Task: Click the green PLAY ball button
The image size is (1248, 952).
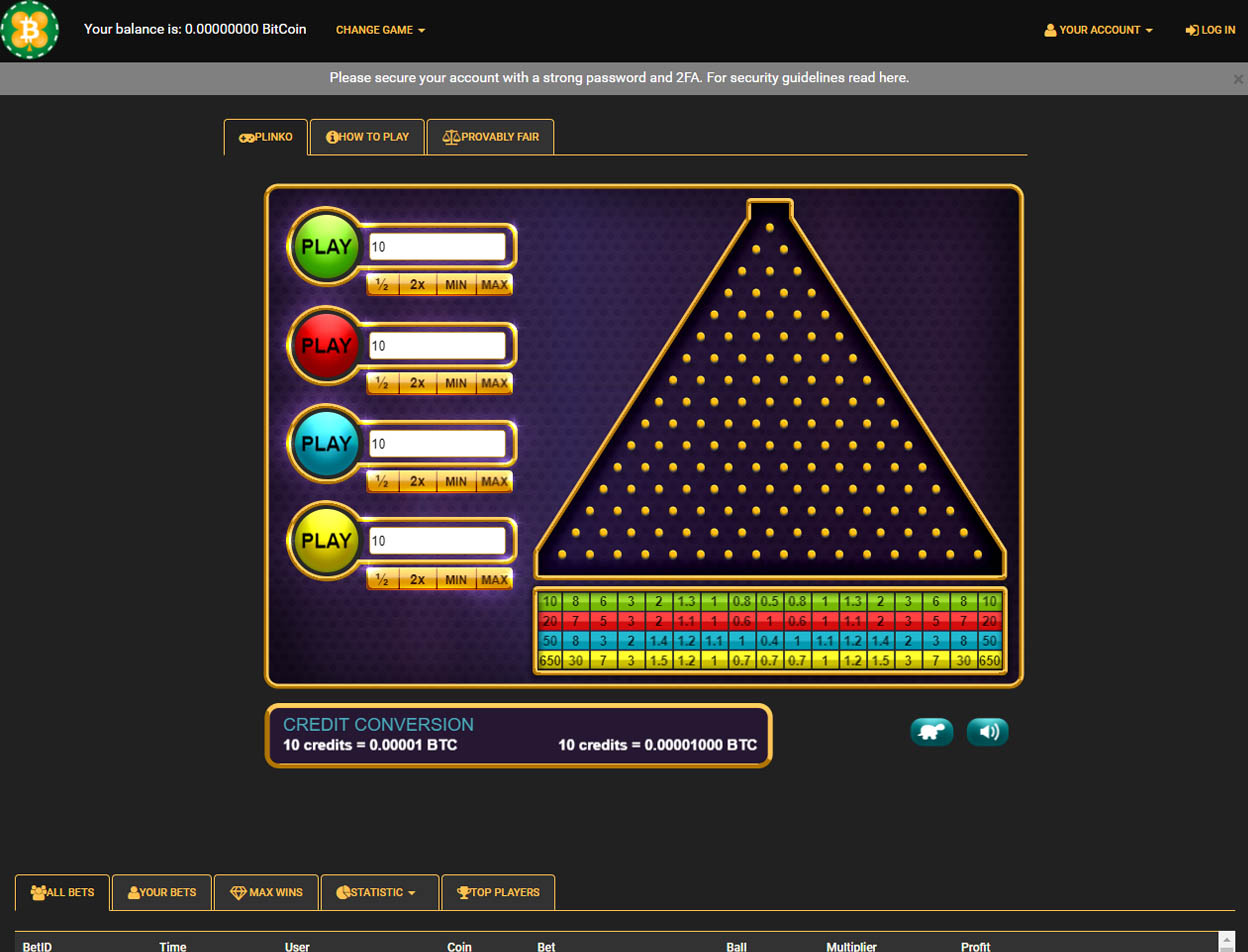Action: tap(326, 247)
